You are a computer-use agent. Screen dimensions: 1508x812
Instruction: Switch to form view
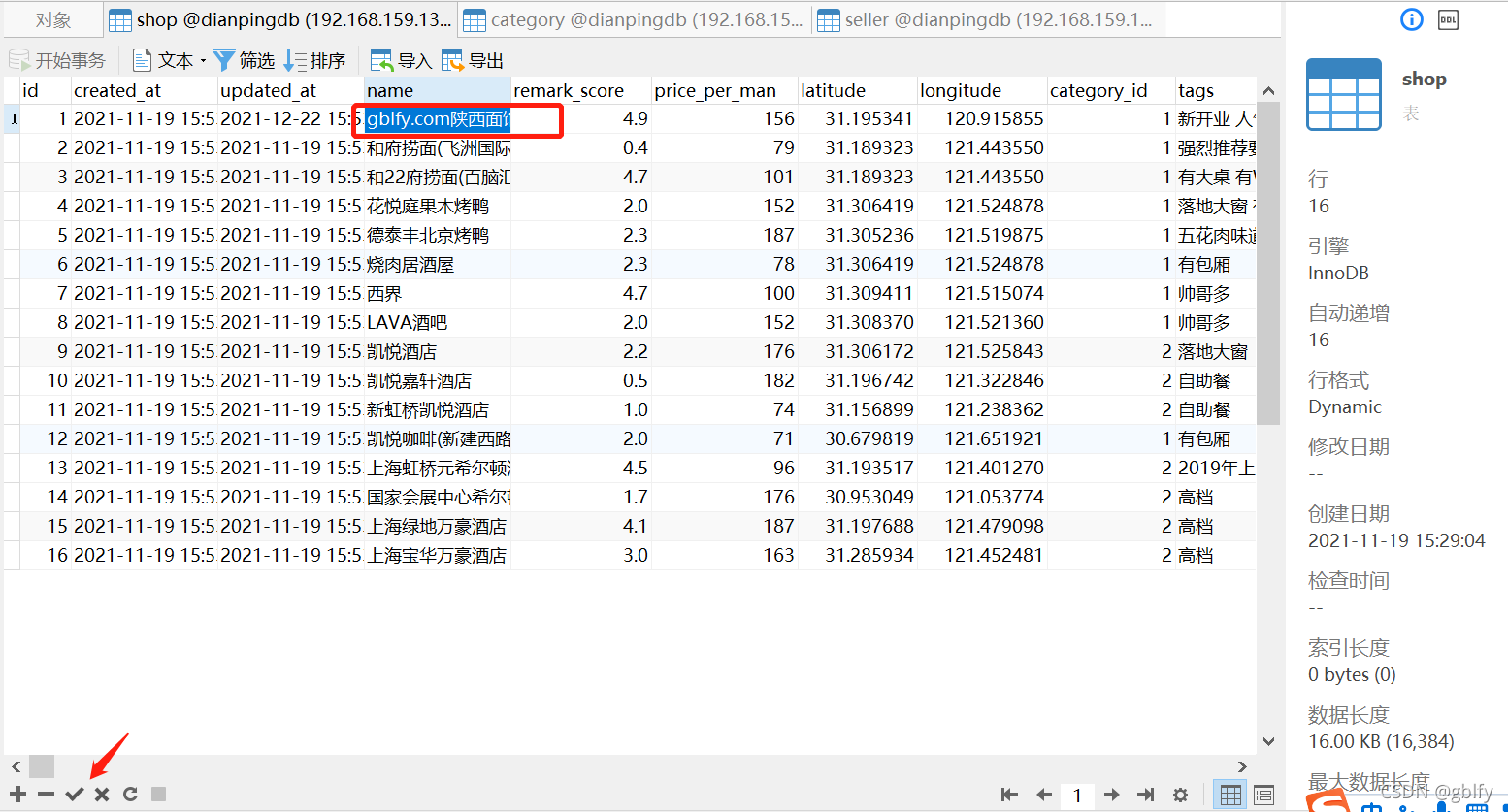pos(1263,796)
